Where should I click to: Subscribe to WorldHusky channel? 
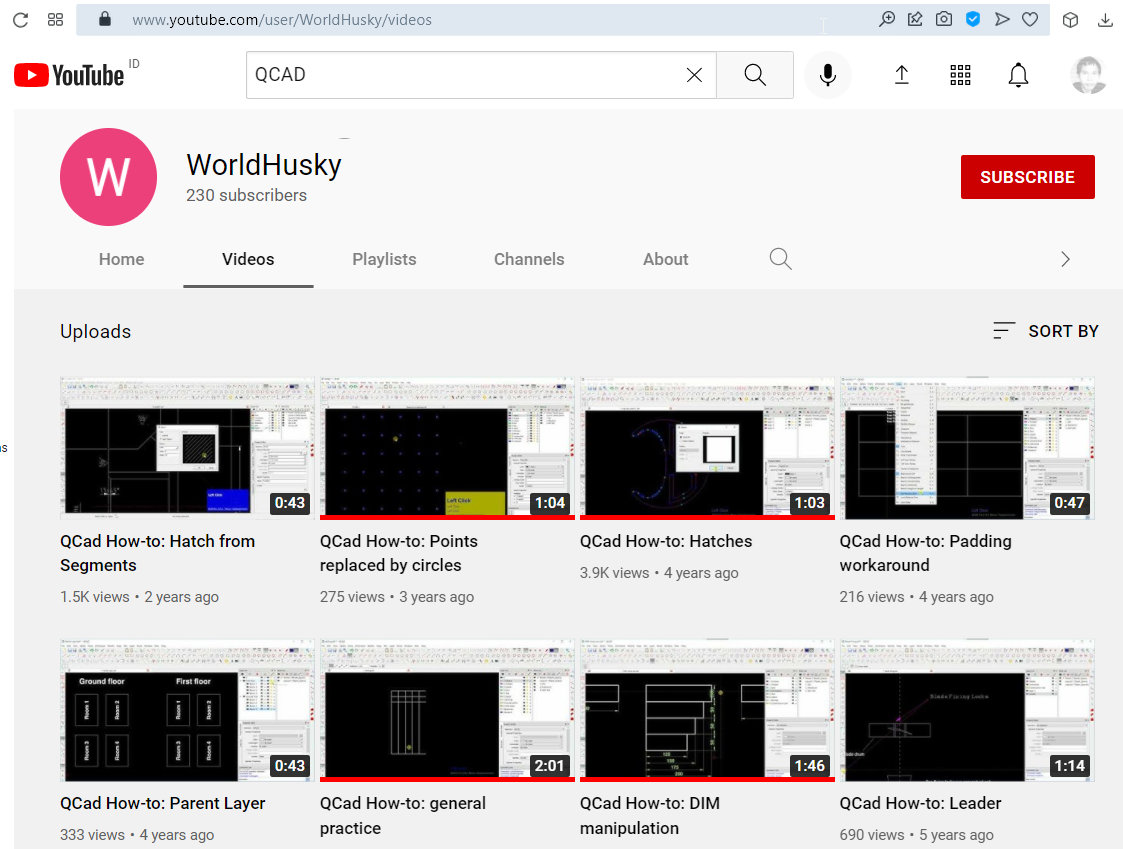[x=1027, y=177]
